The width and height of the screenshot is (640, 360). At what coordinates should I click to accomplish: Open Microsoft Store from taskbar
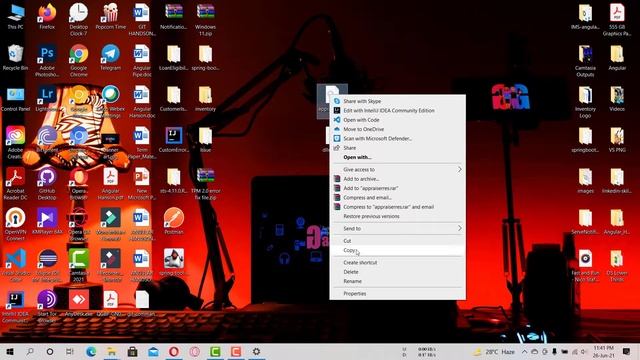pos(132,351)
